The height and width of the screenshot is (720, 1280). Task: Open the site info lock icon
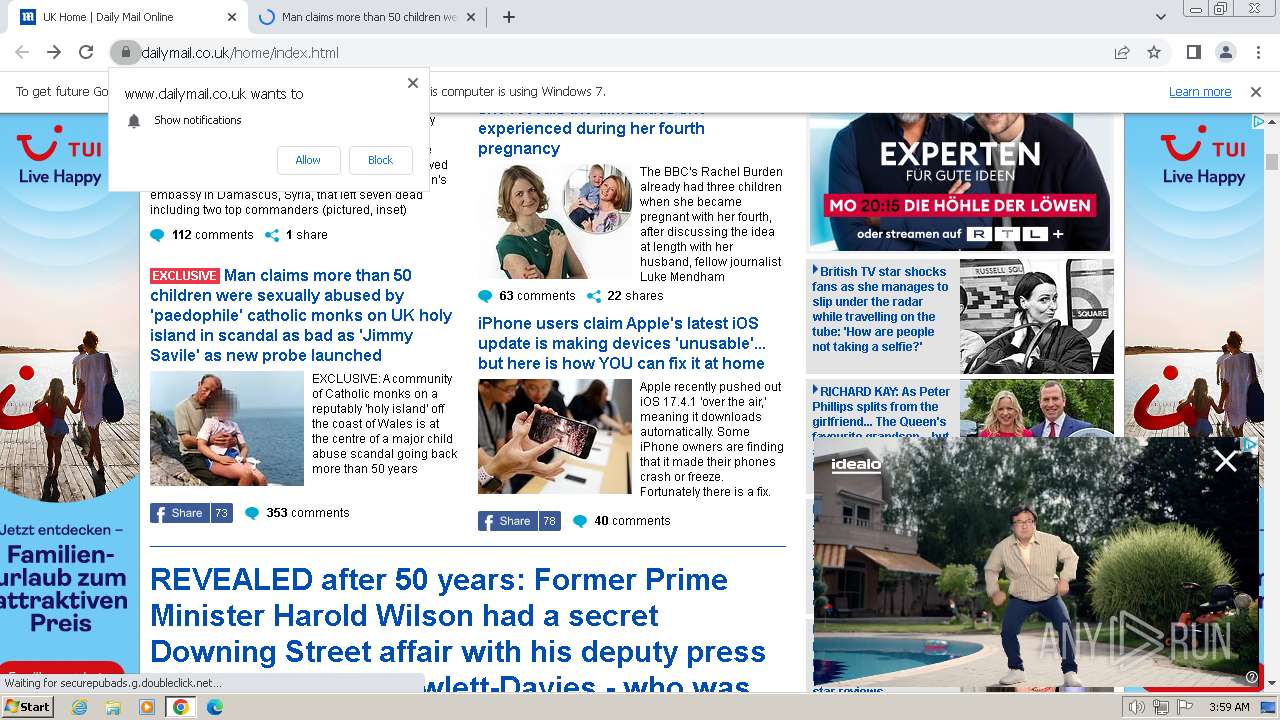pos(125,52)
